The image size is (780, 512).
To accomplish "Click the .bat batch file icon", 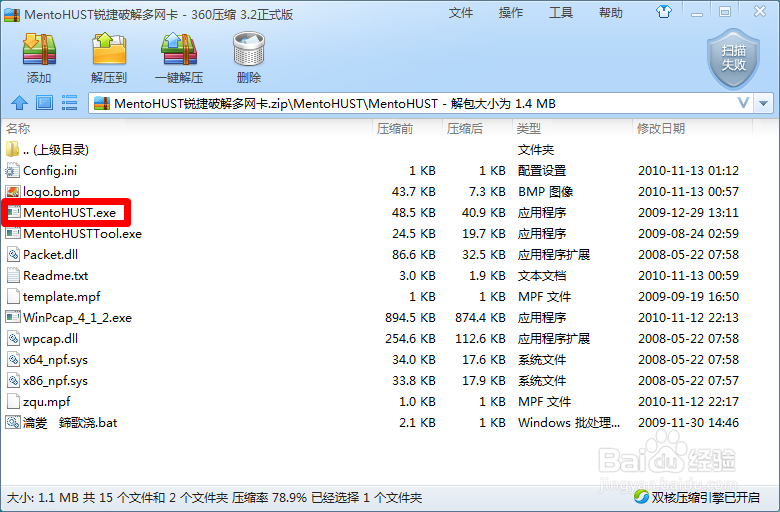I will 12,422.
